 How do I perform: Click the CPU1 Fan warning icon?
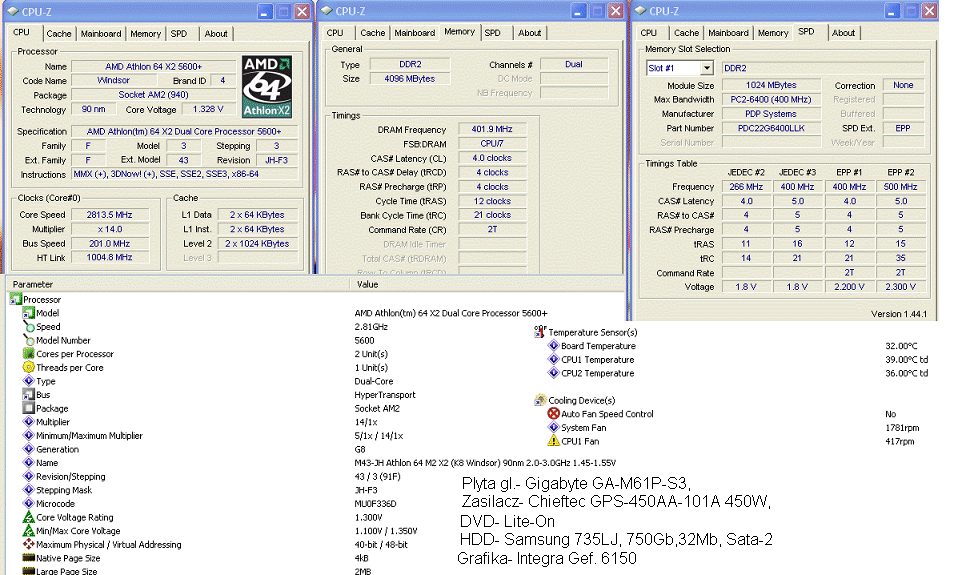554,441
